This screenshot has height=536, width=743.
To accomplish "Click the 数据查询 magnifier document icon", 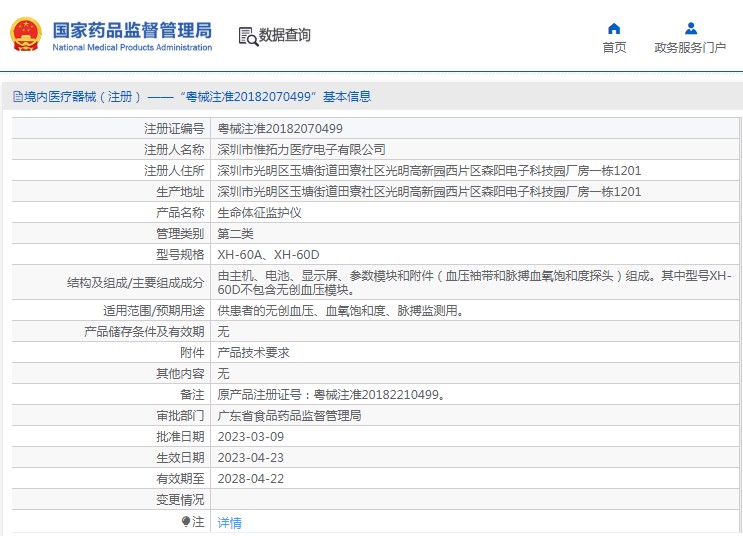I will 247,36.
